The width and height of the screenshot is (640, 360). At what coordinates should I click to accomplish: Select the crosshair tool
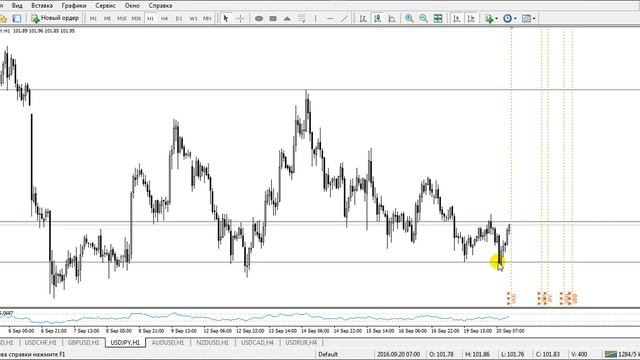[240, 18]
